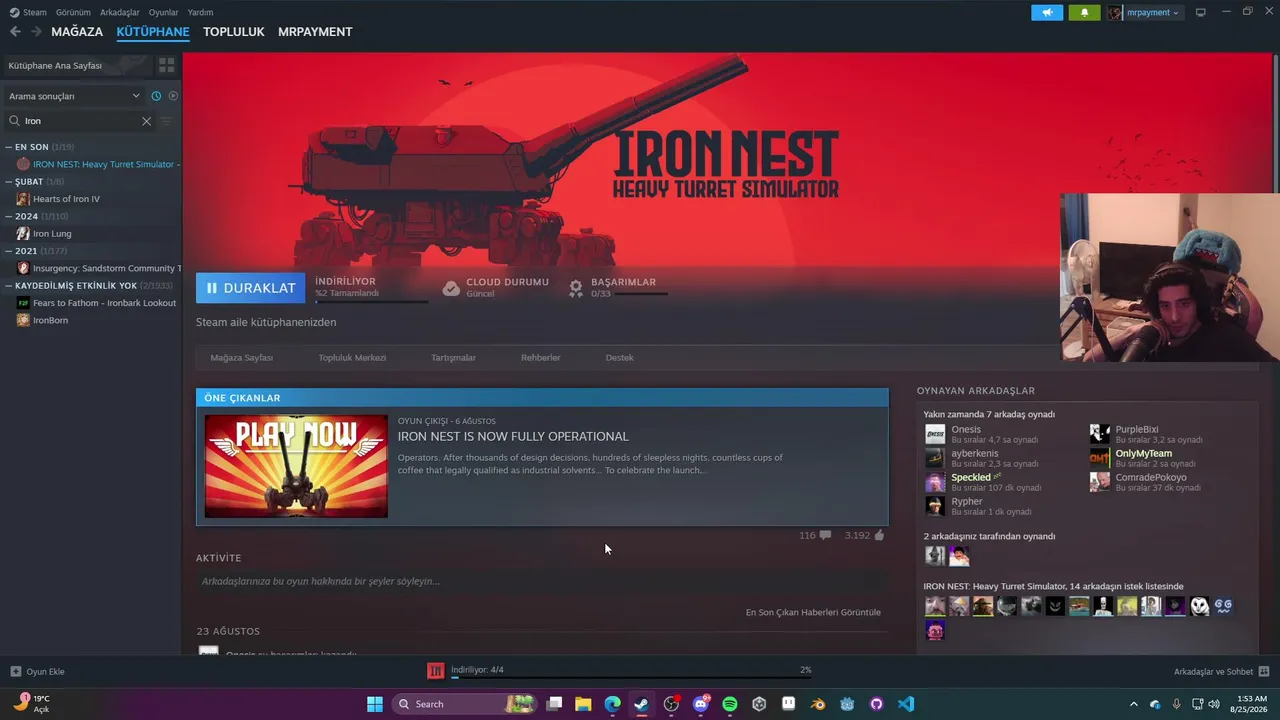Image resolution: width=1280 pixels, height=720 pixels.
Task: Click En Son Çıkan Haberleri Görüntüle
Action: click(813, 612)
